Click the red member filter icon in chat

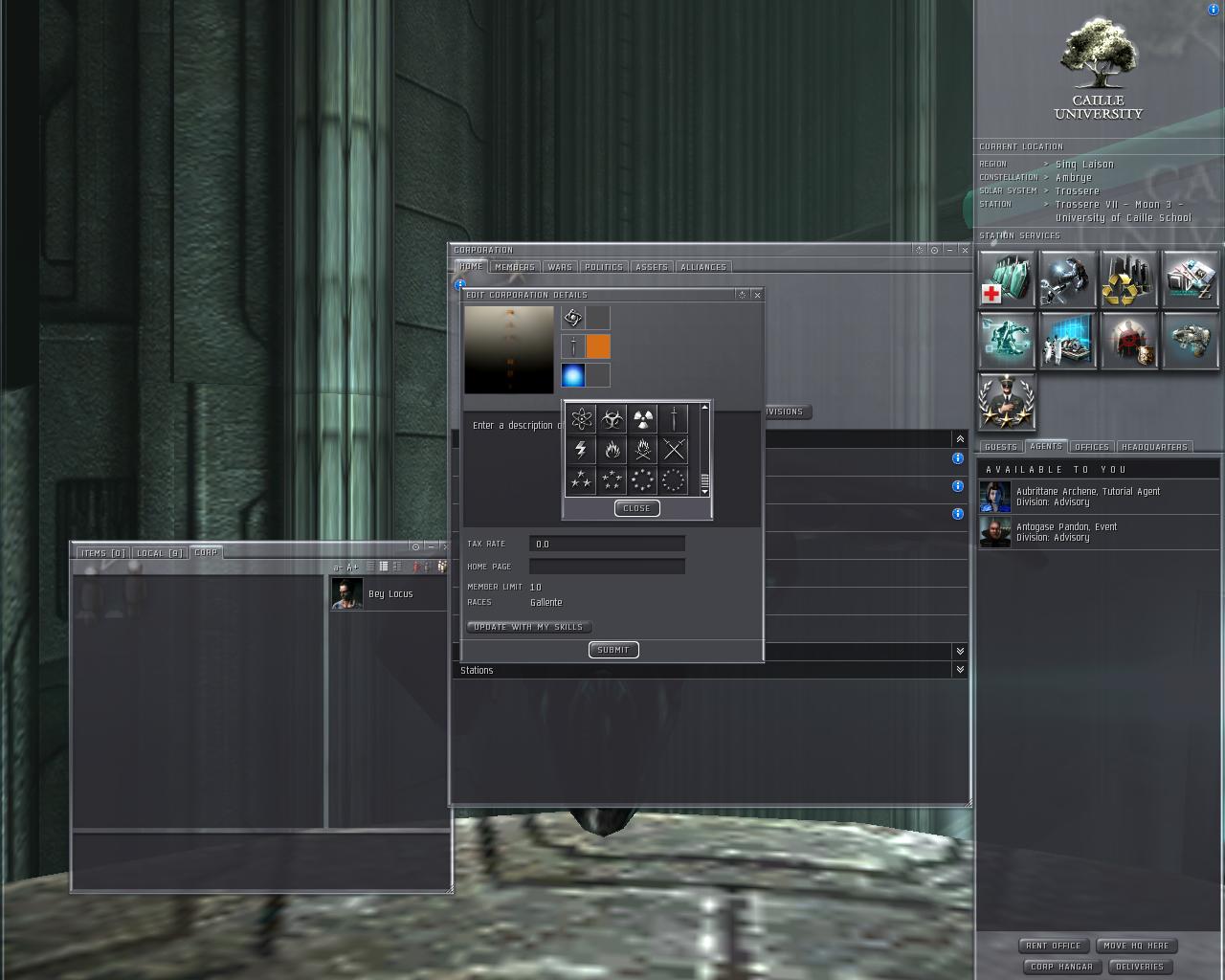(415, 567)
